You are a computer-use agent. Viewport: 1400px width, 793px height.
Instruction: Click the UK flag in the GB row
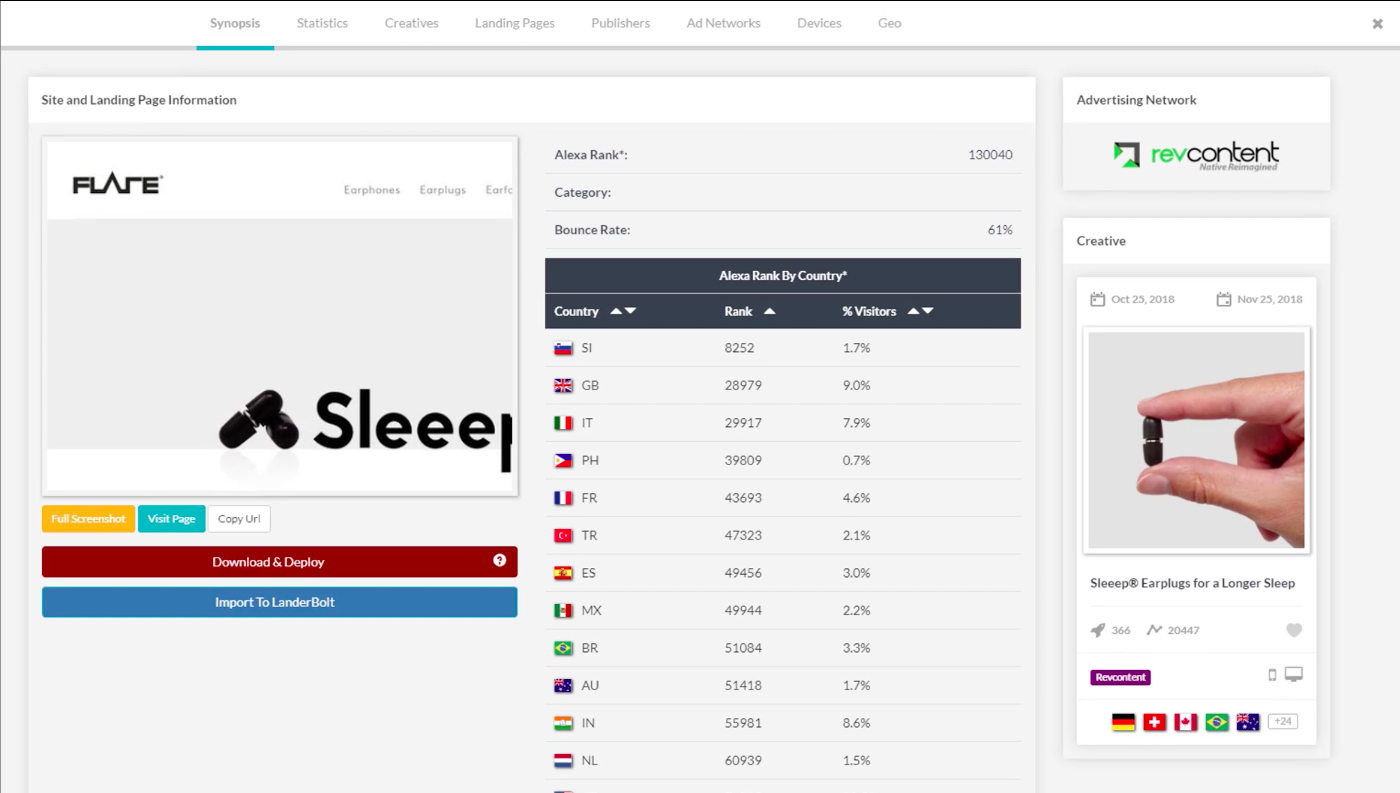pyautogui.click(x=563, y=385)
